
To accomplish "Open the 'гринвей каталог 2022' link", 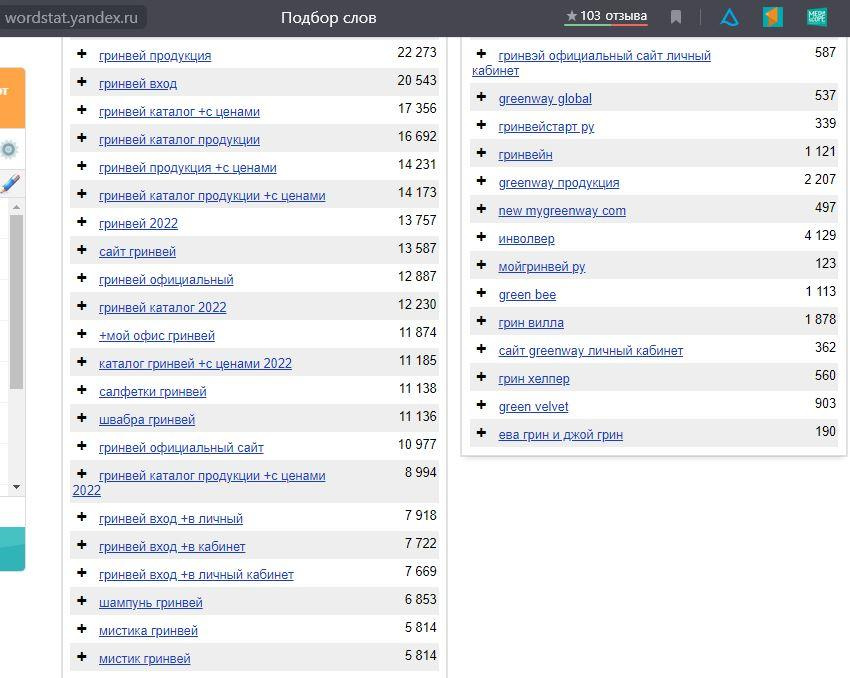I will click(x=162, y=307).
